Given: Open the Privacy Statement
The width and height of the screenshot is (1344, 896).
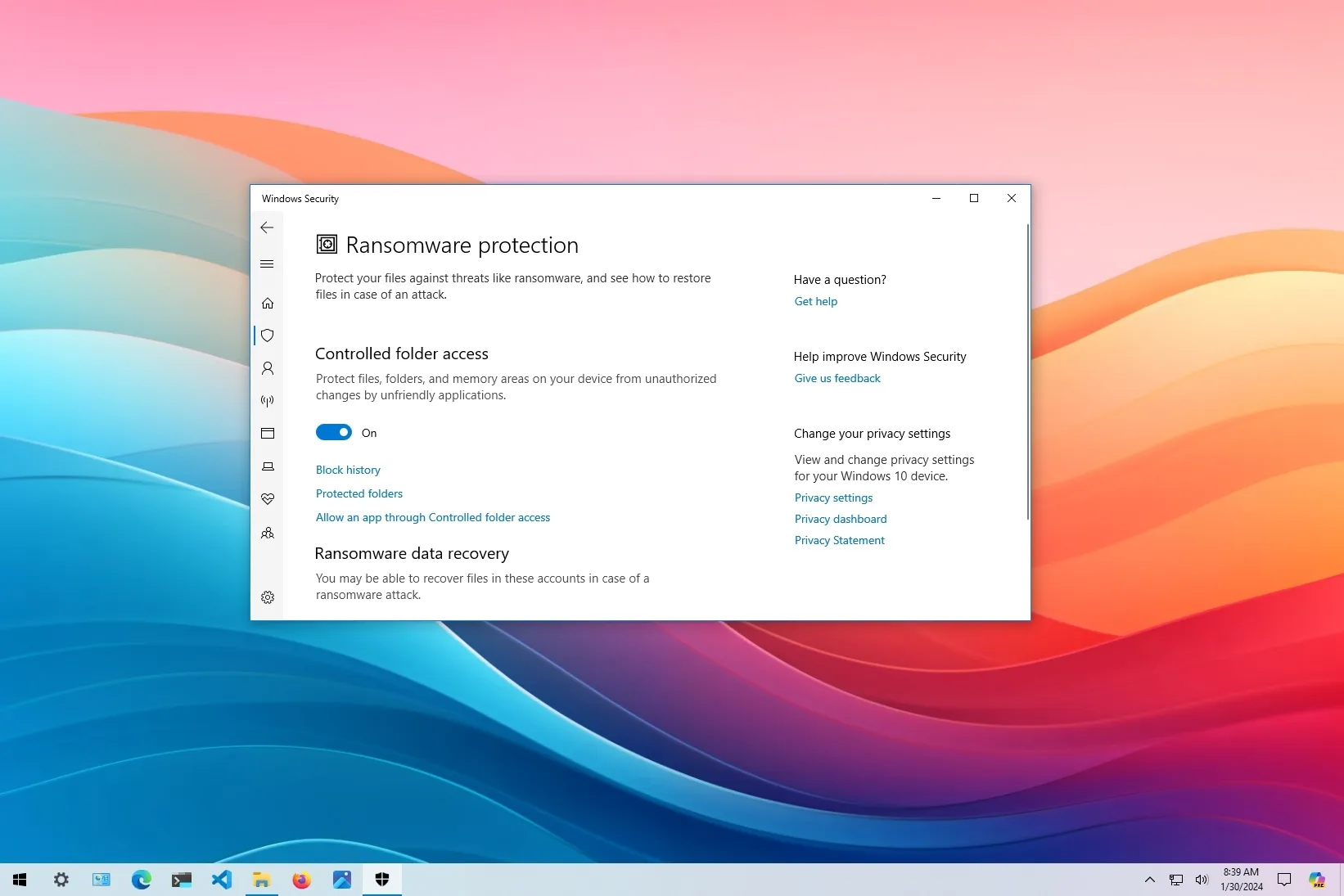Looking at the screenshot, I should (839, 540).
